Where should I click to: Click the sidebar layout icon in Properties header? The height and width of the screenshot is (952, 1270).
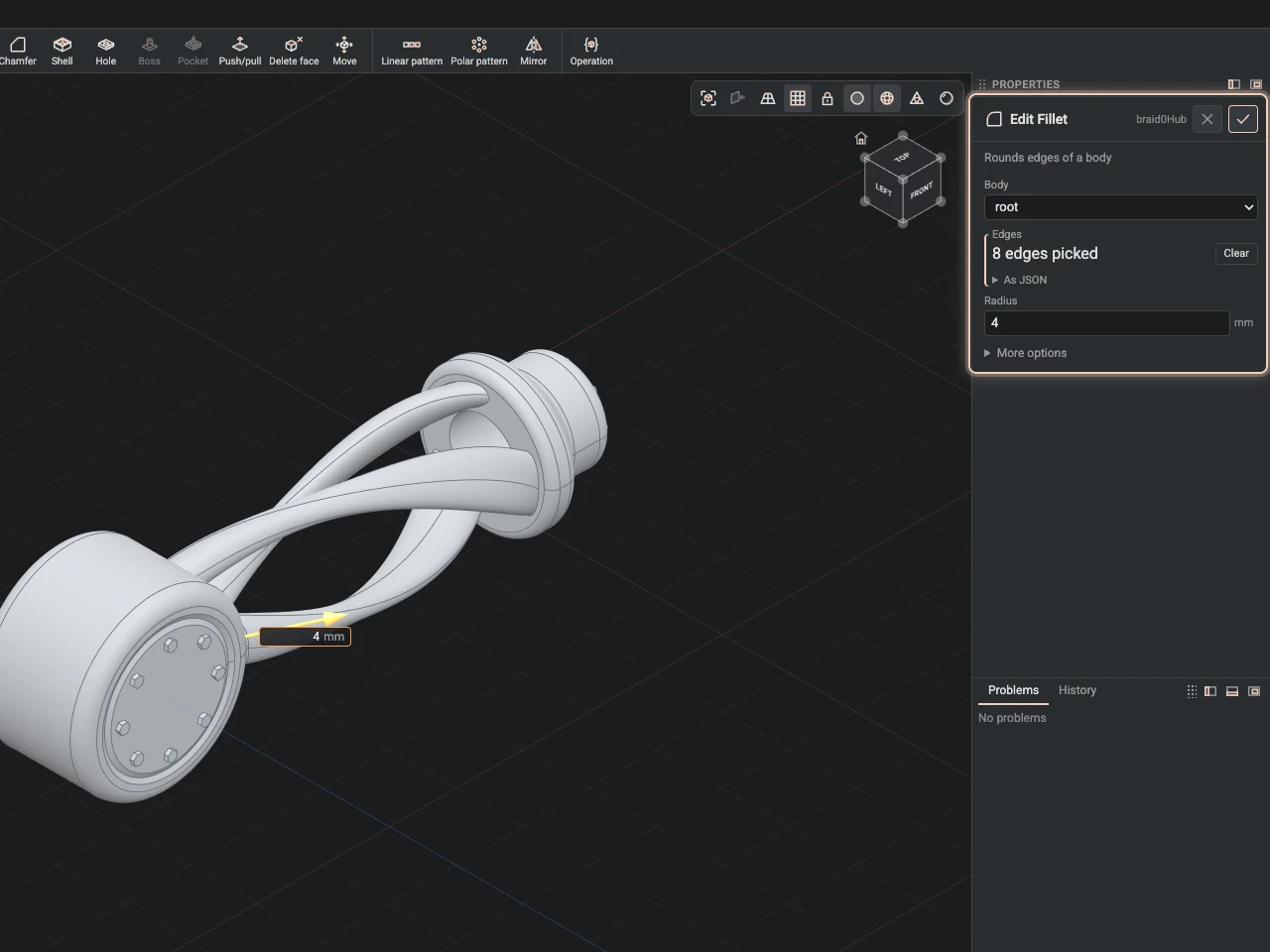[x=1234, y=84]
